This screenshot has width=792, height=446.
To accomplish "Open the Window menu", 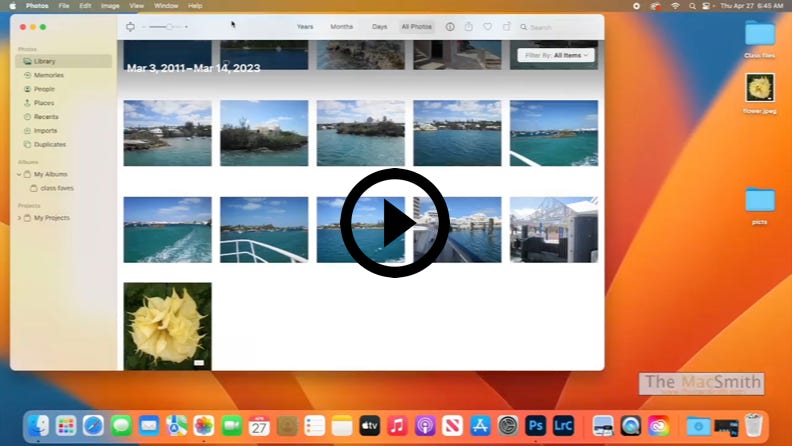I will click(x=166, y=6).
